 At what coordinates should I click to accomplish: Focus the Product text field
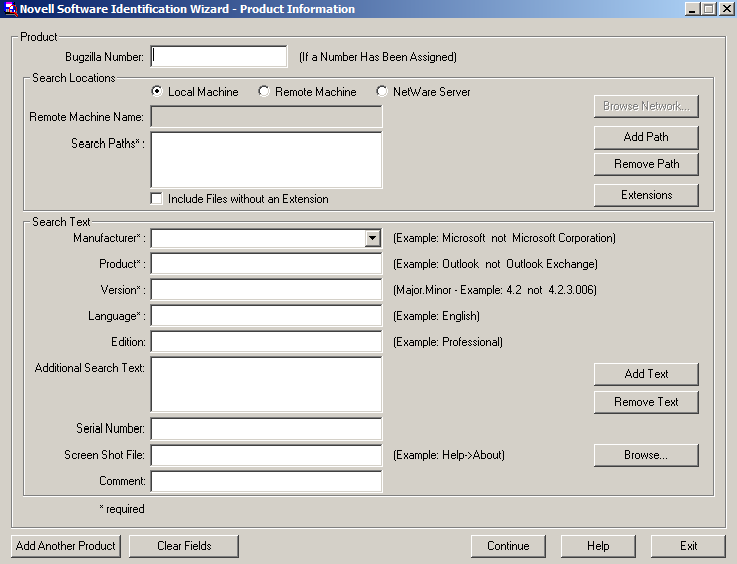(x=267, y=264)
